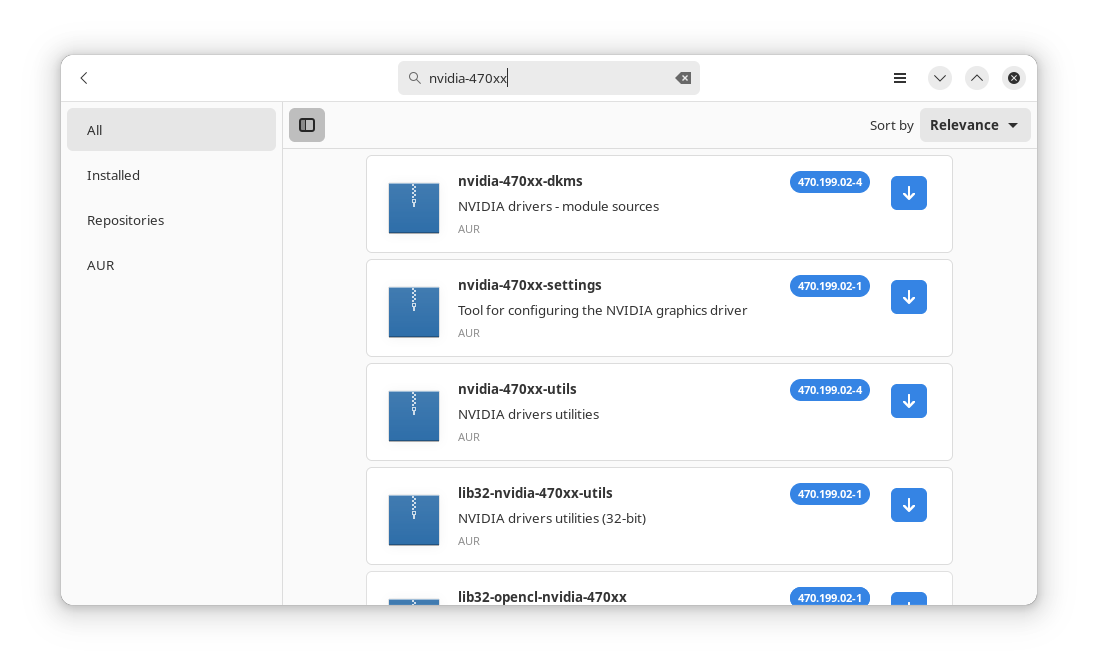The width and height of the screenshot is (1098, 672).
Task: Mark nvidia-470xx-utils for installation
Action: [909, 401]
